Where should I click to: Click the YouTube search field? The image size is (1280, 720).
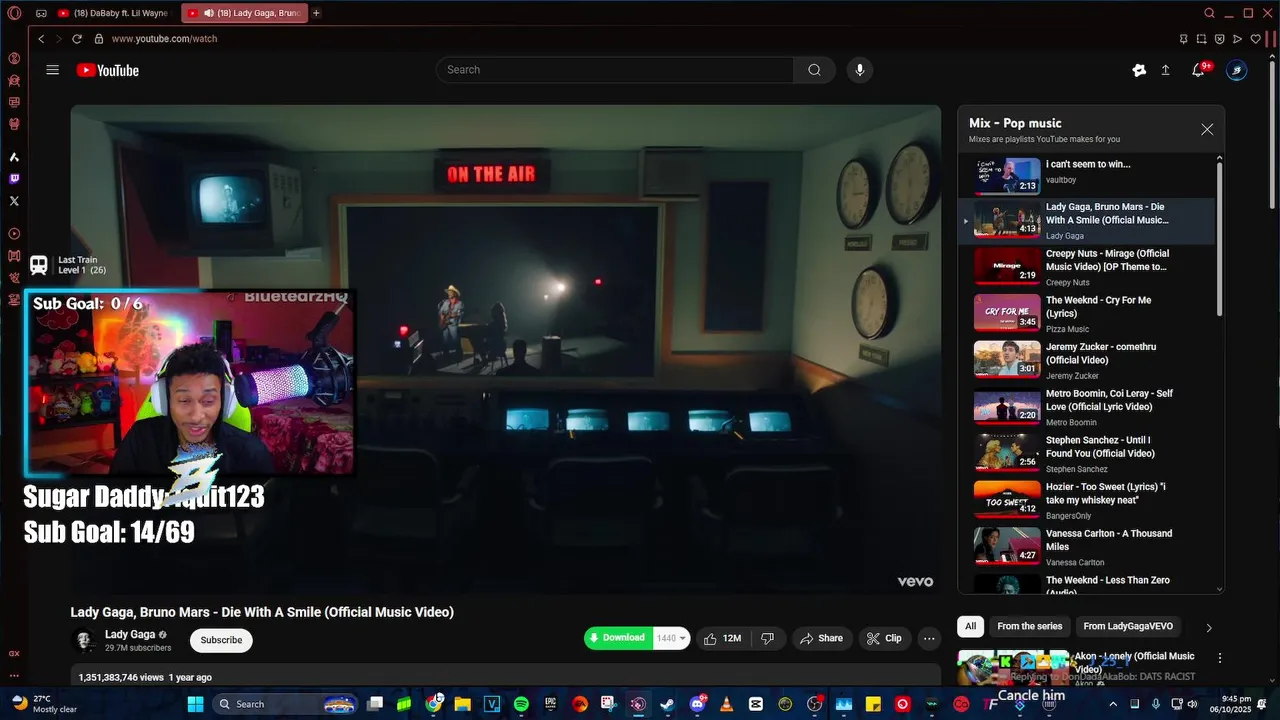tap(615, 70)
